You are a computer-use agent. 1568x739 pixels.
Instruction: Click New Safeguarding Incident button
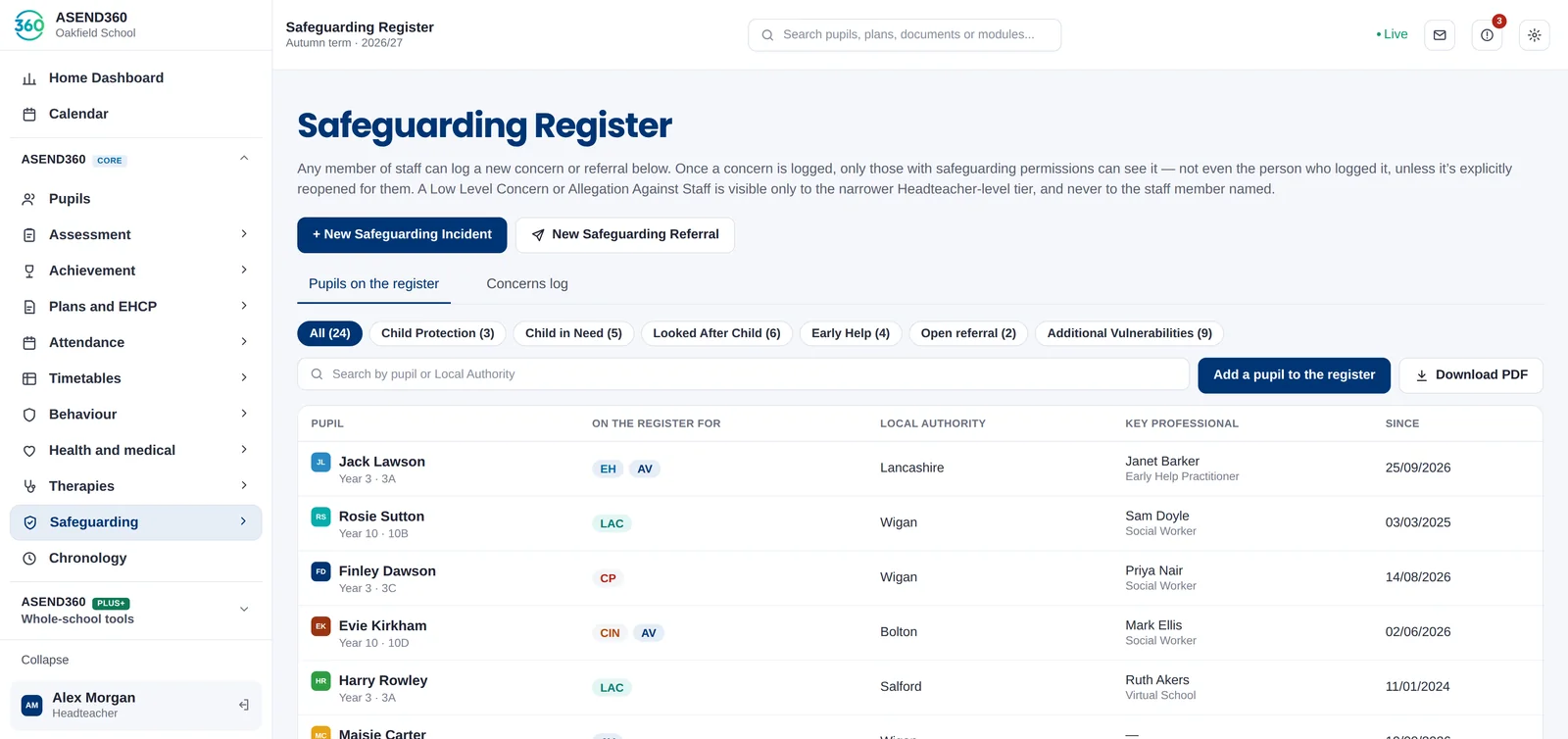click(402, 235)
